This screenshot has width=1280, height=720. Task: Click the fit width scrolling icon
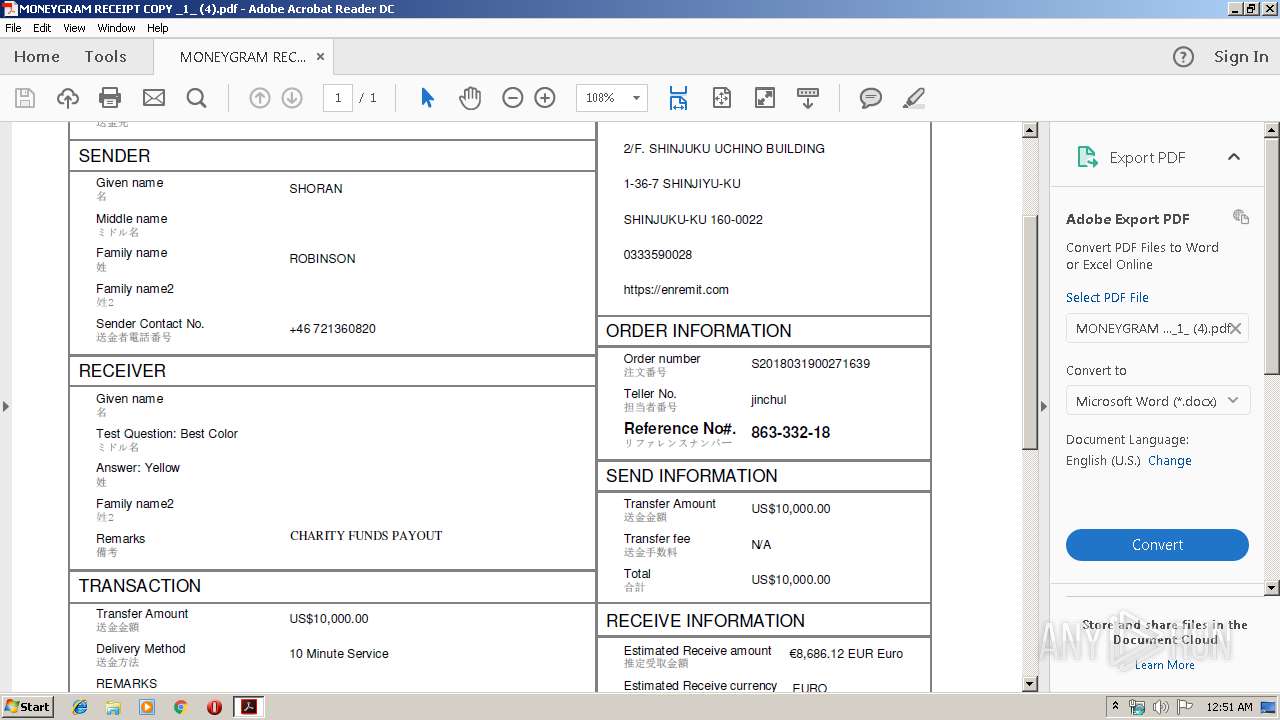(678, 98)
